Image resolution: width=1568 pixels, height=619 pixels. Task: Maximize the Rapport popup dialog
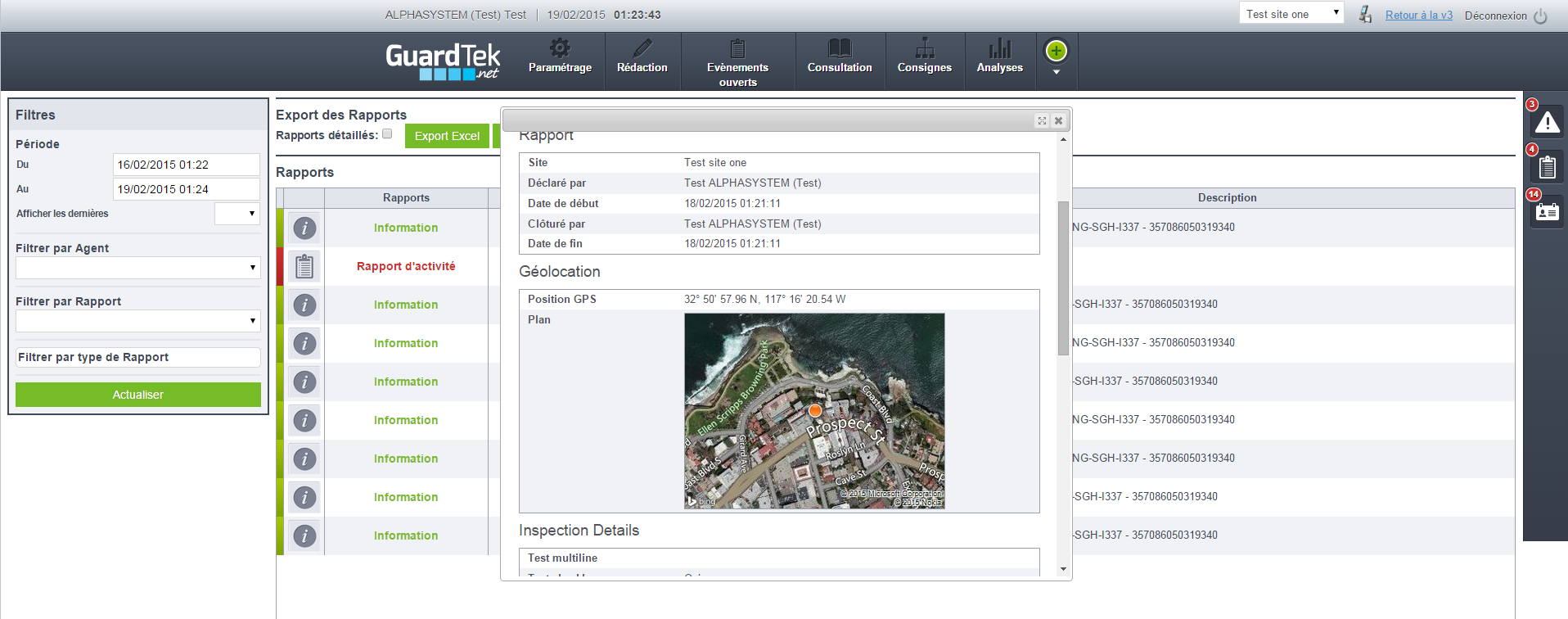(x=1042, y=120)
